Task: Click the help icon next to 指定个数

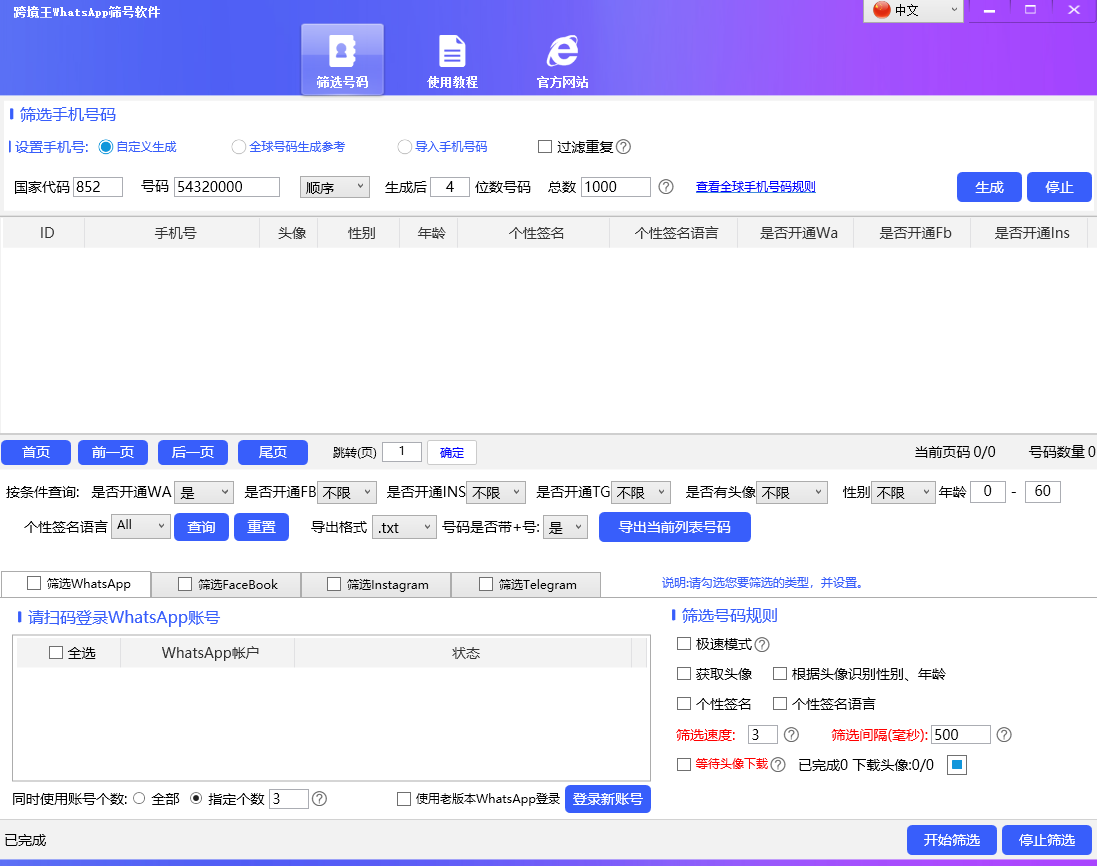Action: click(x=318, y=799)
